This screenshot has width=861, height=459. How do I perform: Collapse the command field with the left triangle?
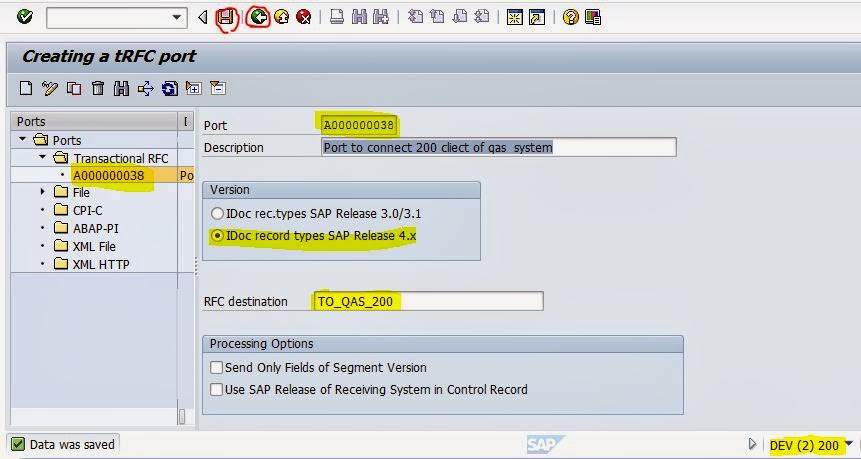tap(203, 18)
